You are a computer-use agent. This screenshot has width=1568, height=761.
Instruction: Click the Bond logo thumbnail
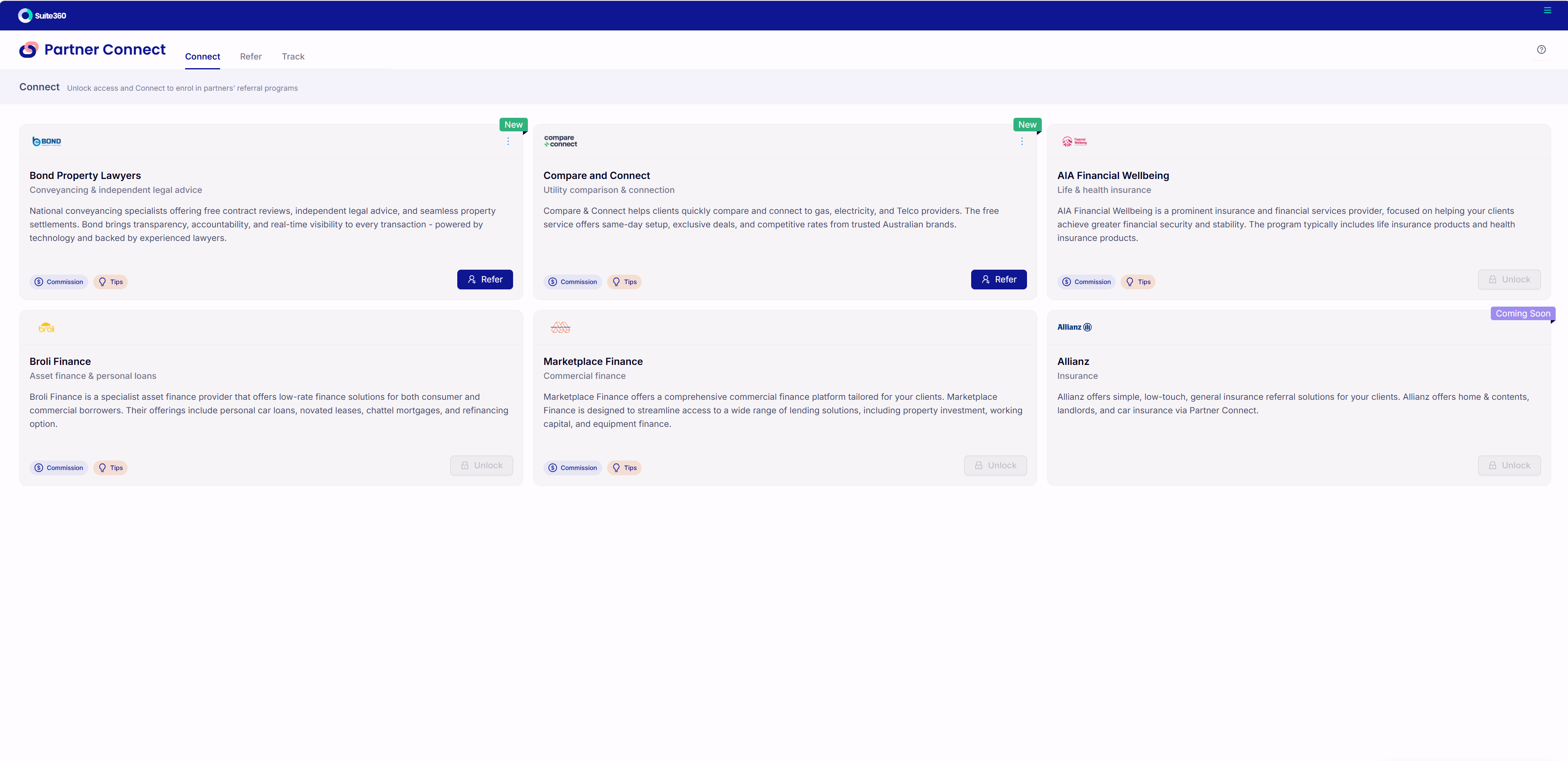(x=46, y=141)
